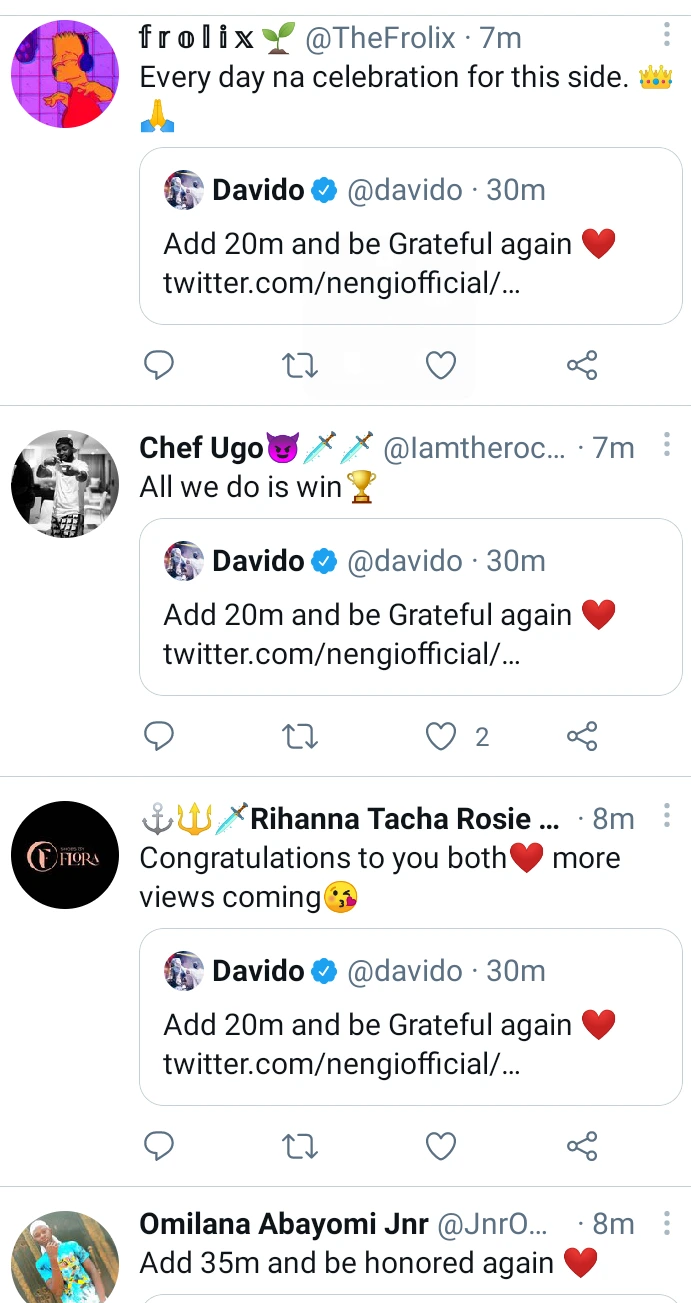Retweet Chef Ugo's tweet
The height and width of the screenshot is (1303, 691).
(300, 737)
